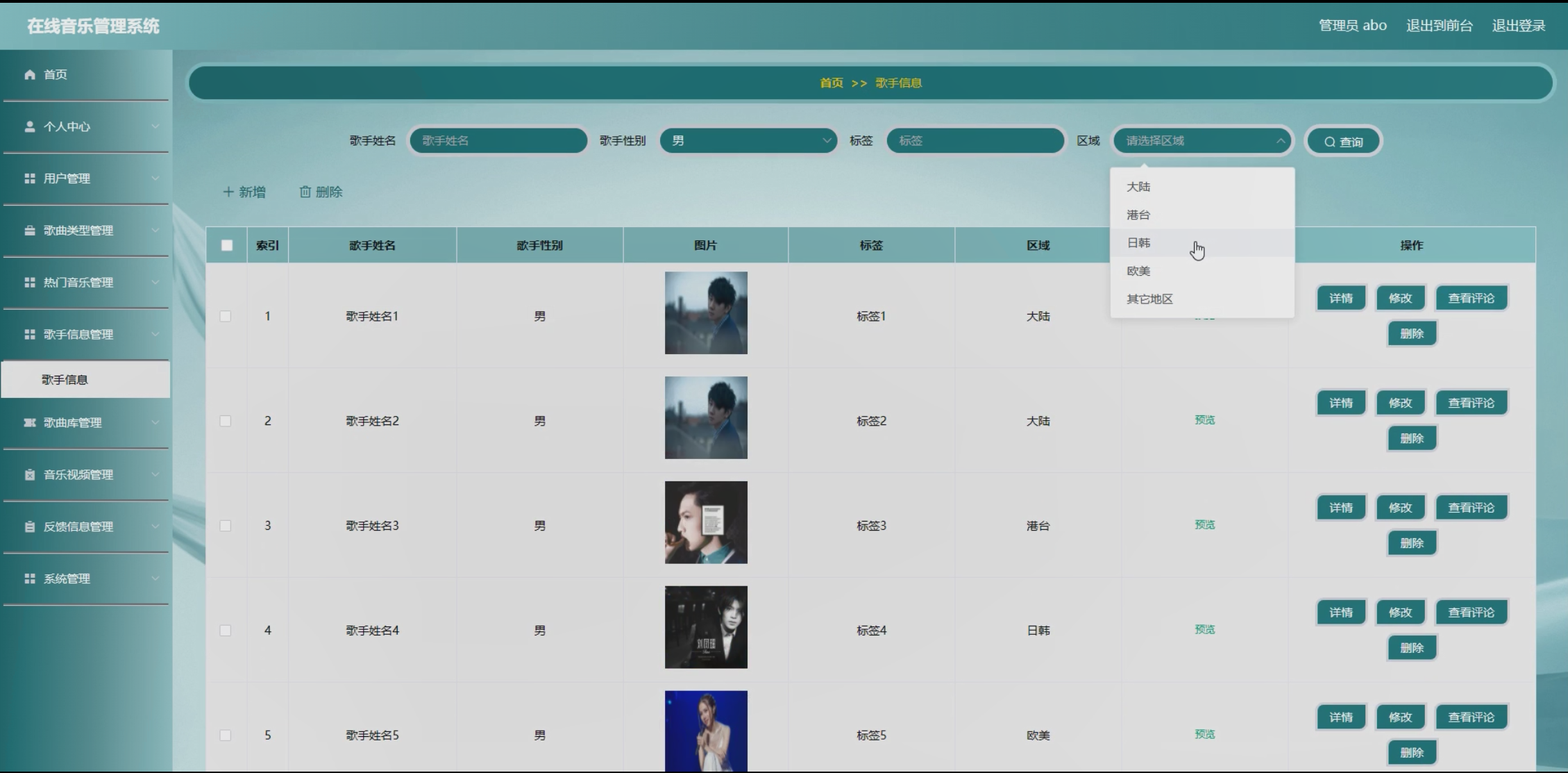Image resolution: width=1568 pixels, height=773 pixels.
Task: Click 管理员 abo in header
Action: [1353, 26]
